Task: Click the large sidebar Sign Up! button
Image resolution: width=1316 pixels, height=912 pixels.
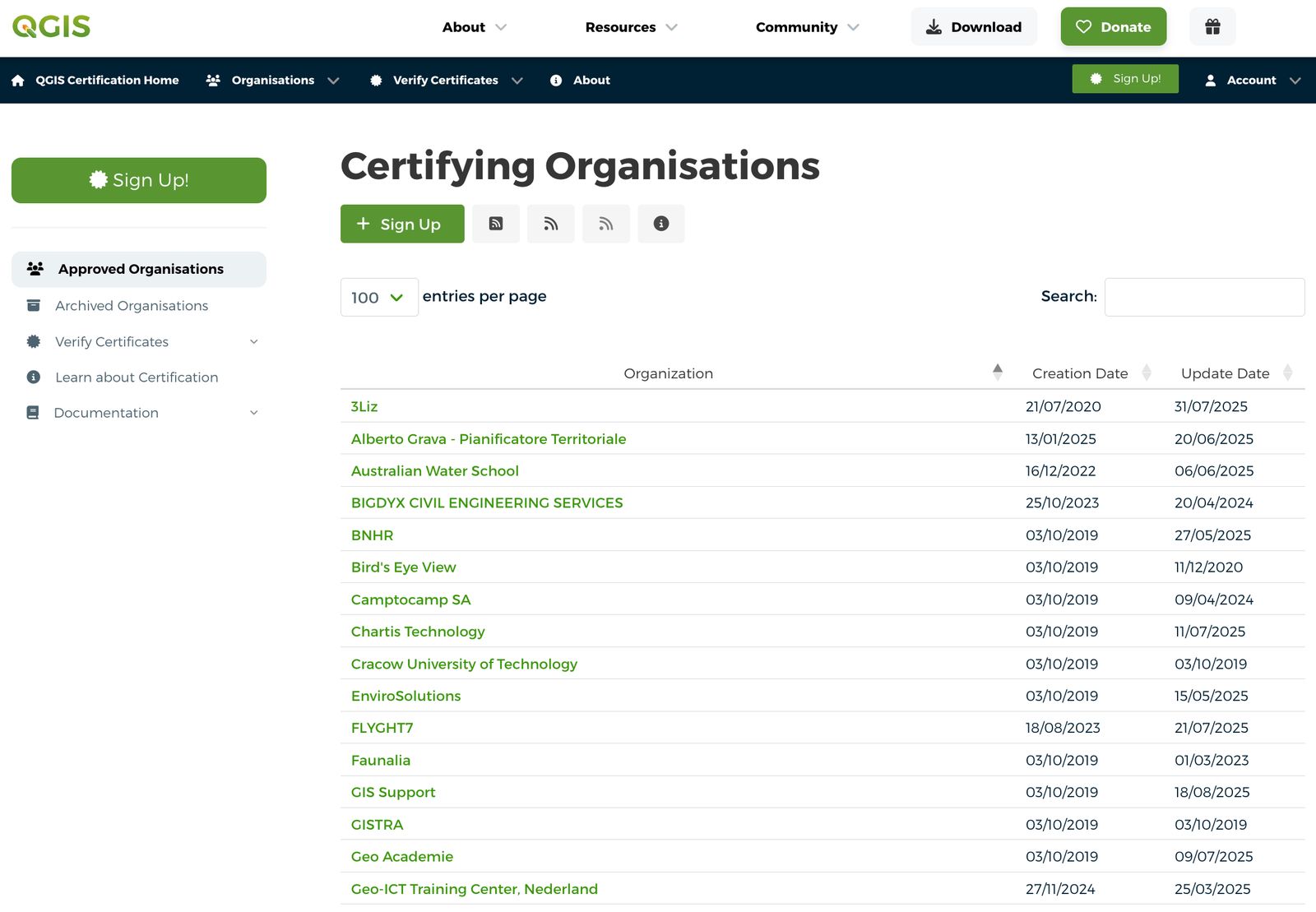Action: click(x=139, y=180)
